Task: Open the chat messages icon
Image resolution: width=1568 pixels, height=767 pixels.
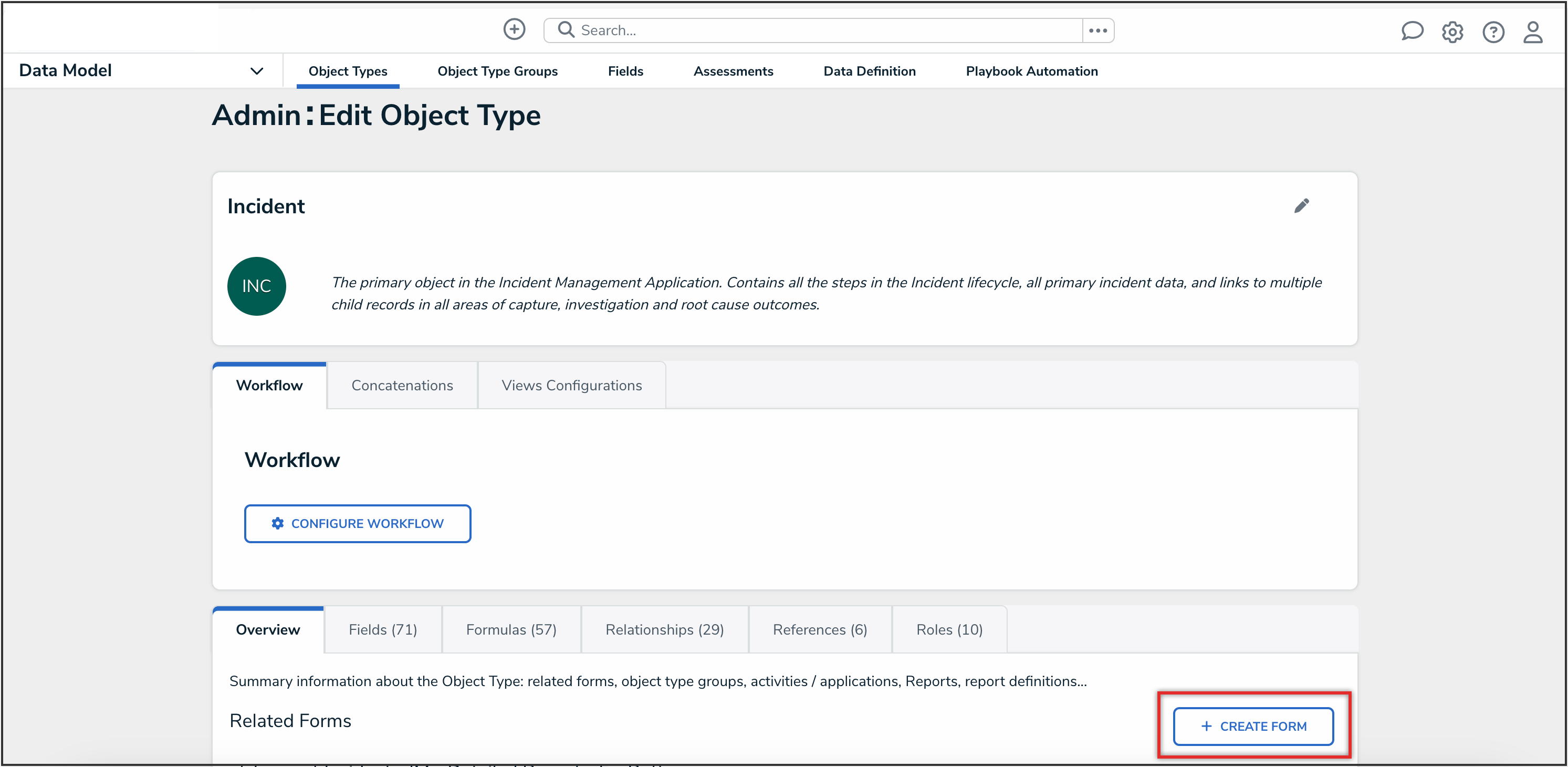Action: click(1412, 31)
